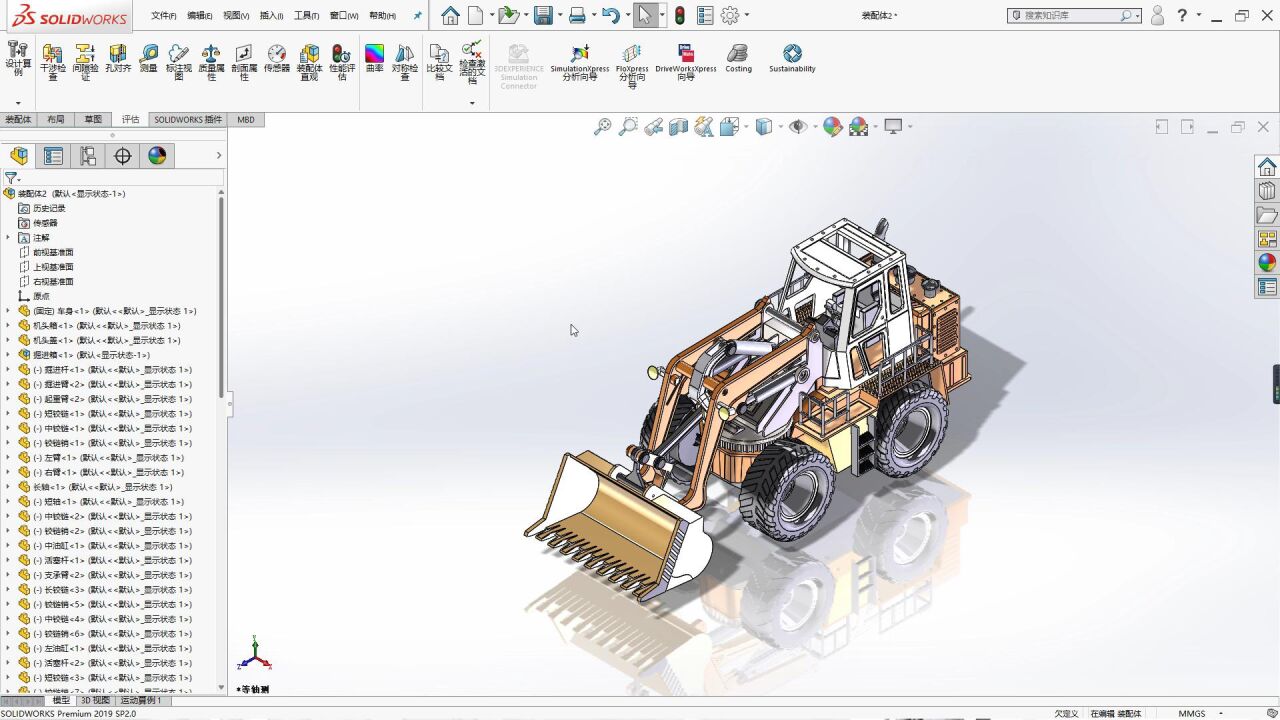
Task: Open the 工具 tools menu
Action: (305, 16)
